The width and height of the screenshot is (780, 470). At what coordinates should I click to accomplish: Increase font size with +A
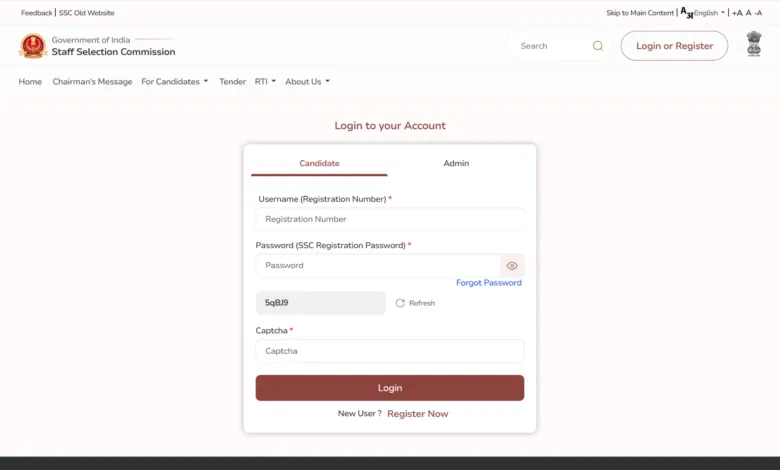point(737,13)
